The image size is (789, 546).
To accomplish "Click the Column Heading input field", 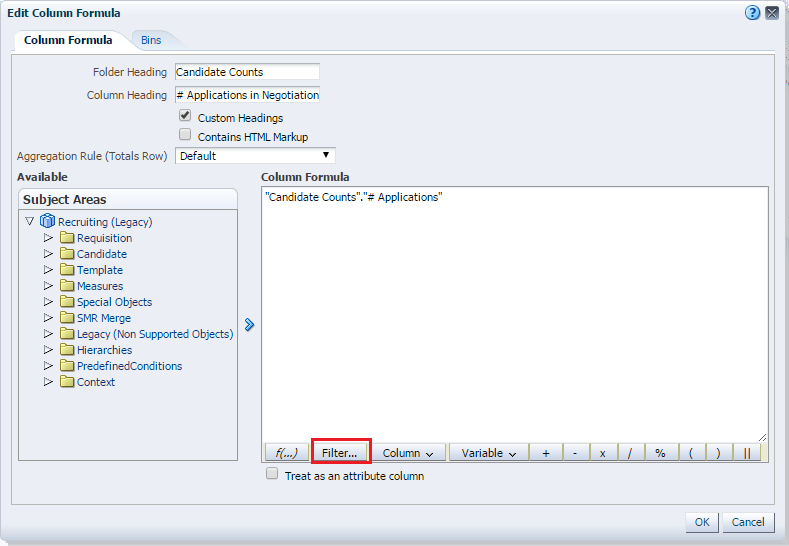I will click(247, 95).
